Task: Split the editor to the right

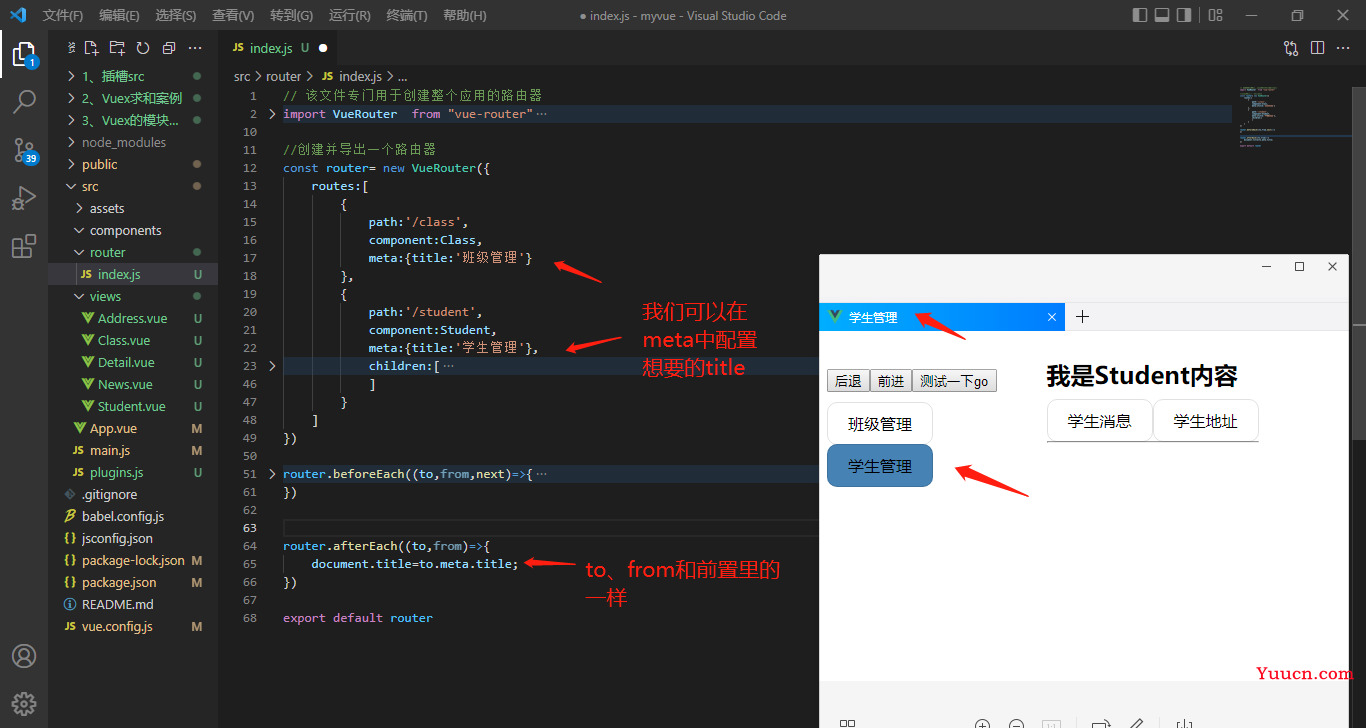Action: (1317, 48)
